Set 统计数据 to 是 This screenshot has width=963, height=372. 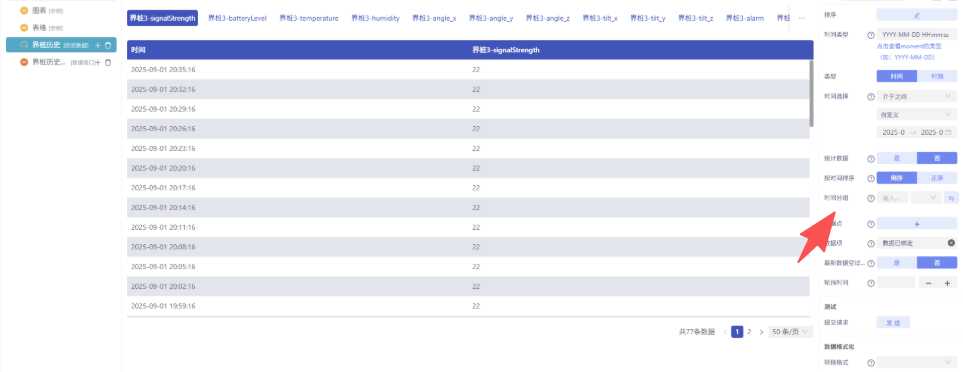(897, 158)
